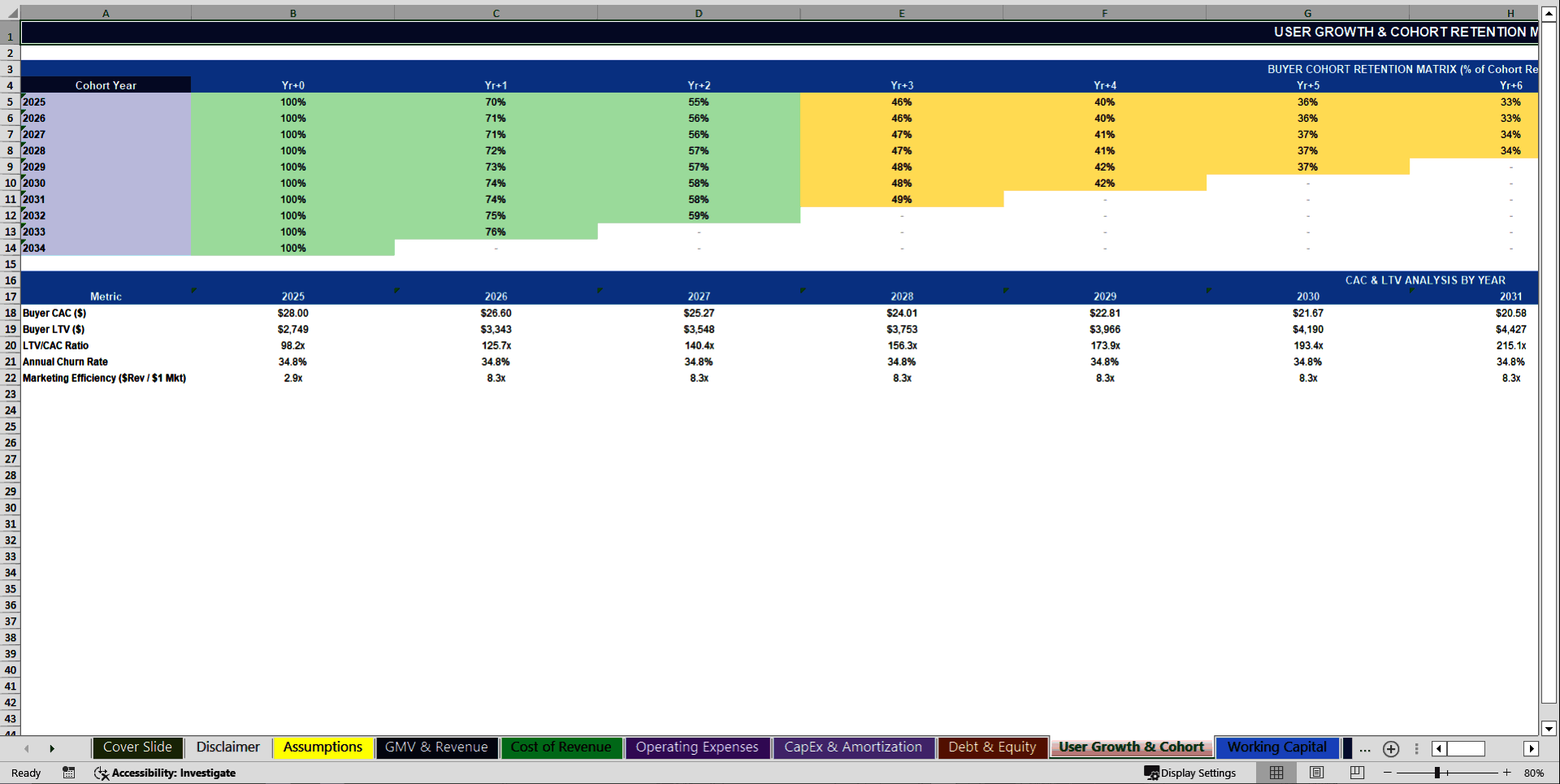Click the sheet navigation right arrow
Viewport: 1560px width, 784px height.
point(53,748)
